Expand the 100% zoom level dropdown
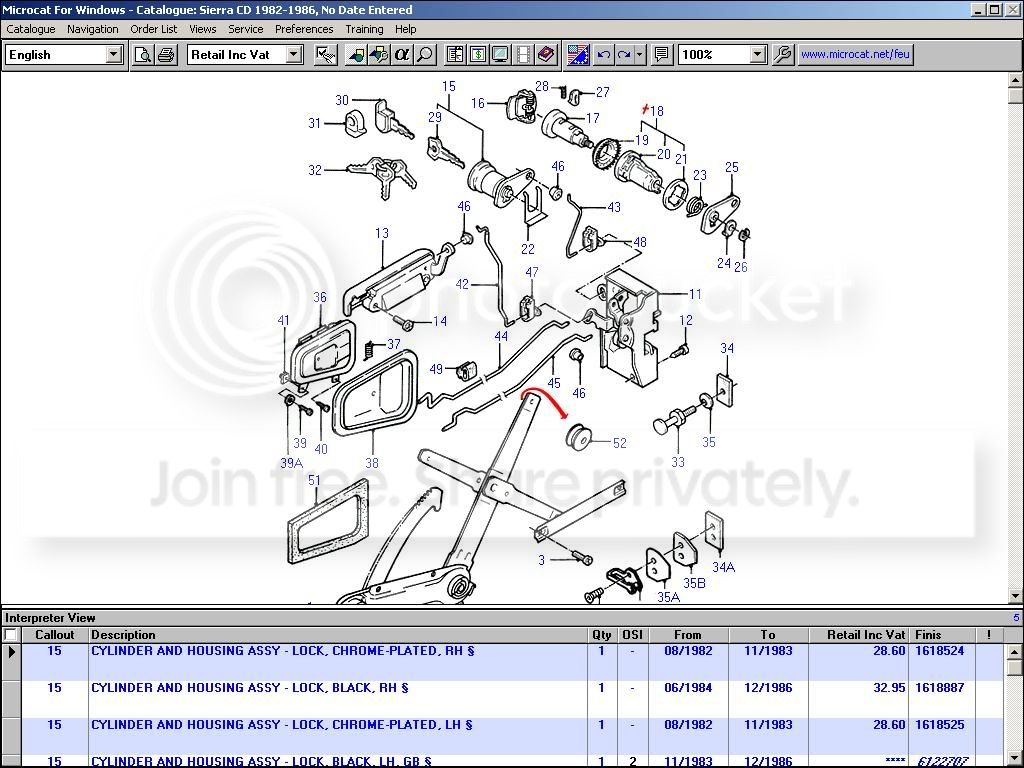This screenshot has width=1024, height=768. 757,55
